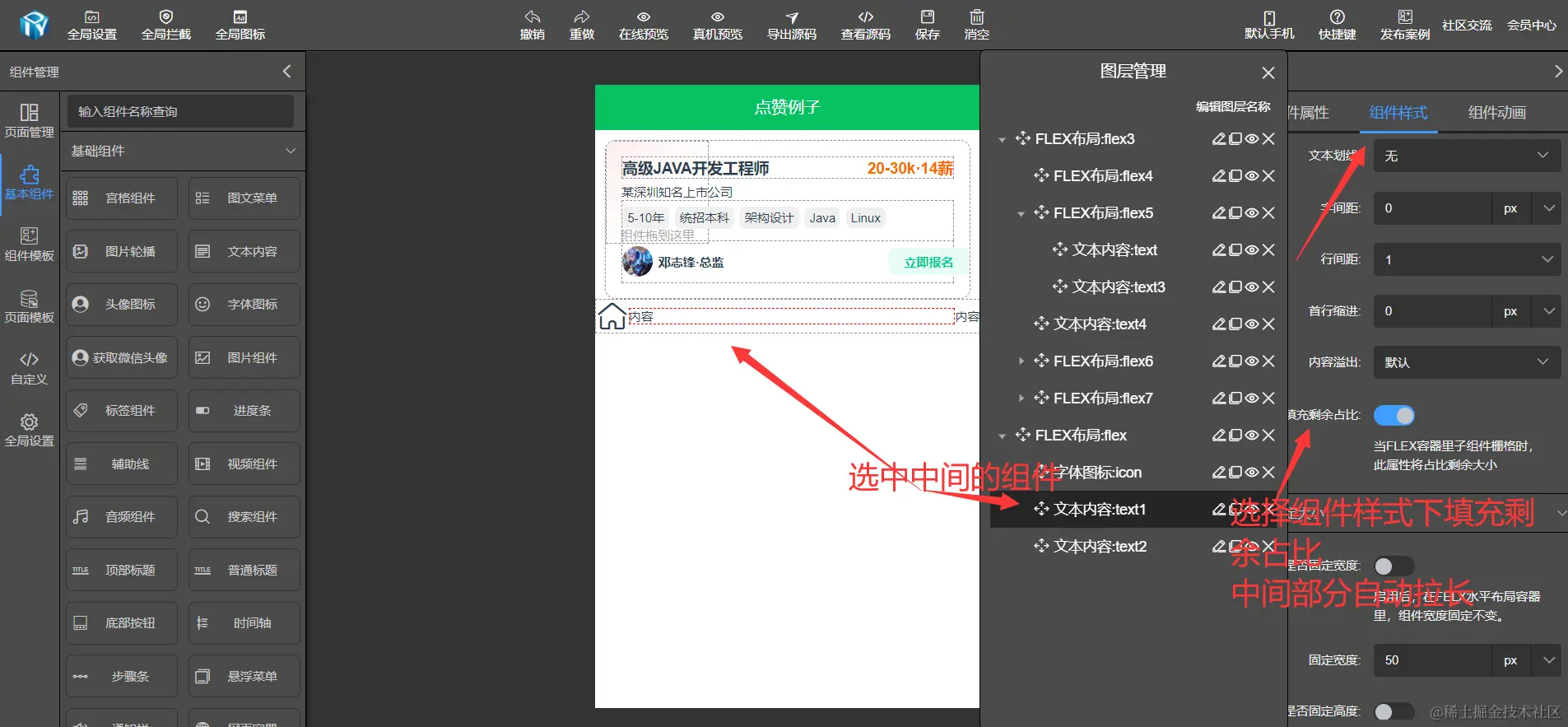Collapse the 组件管理 panel with the chevron
The width and height of the screenshot is (1568, 727).
[x=286, y=72]
